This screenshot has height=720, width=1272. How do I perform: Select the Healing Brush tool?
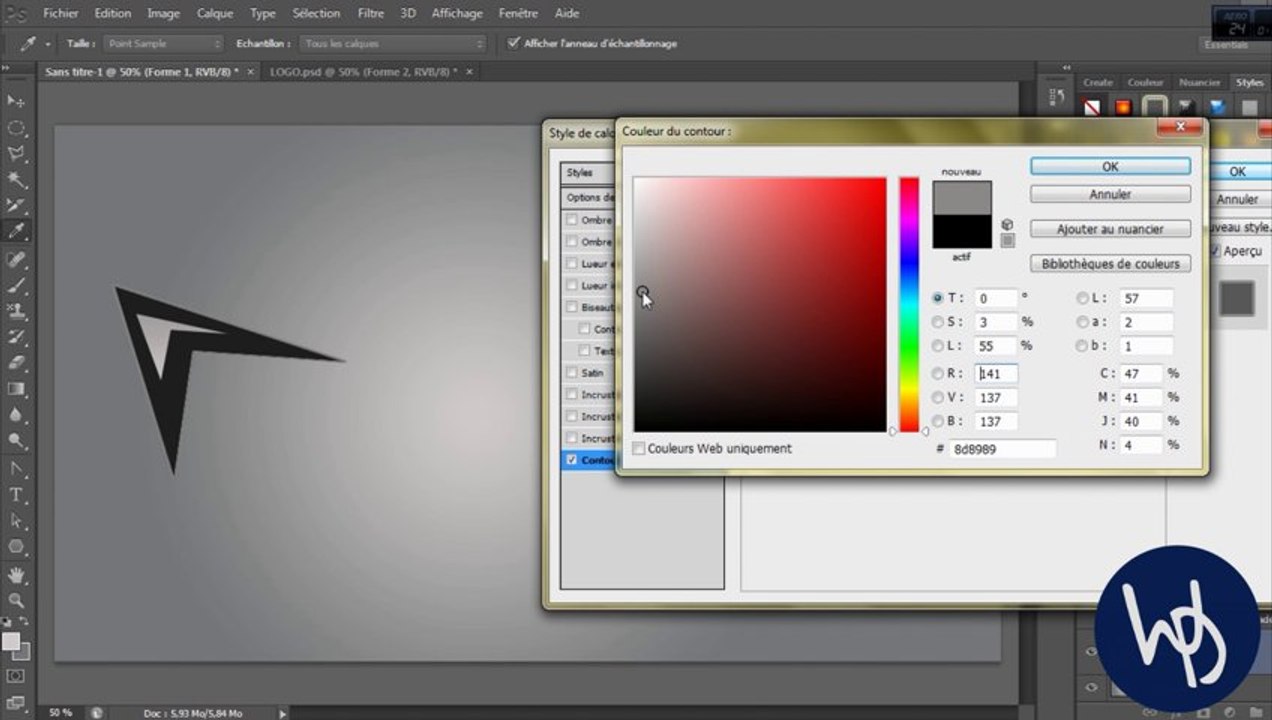tap(17, 259)
